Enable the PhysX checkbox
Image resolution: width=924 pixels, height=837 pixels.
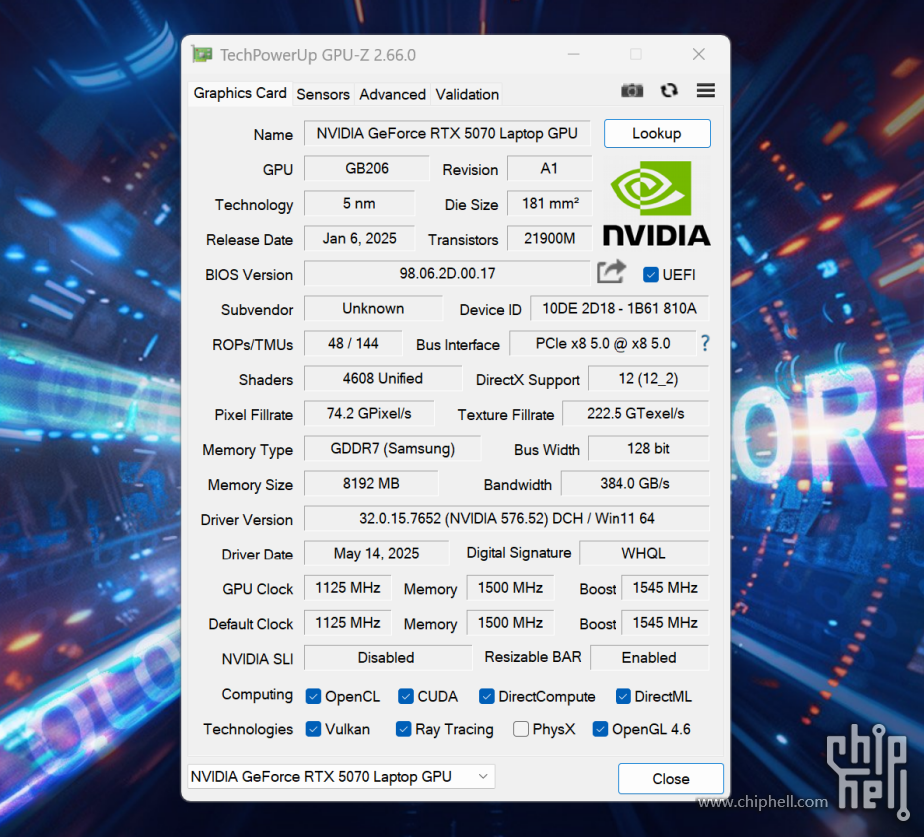[520, 729]
